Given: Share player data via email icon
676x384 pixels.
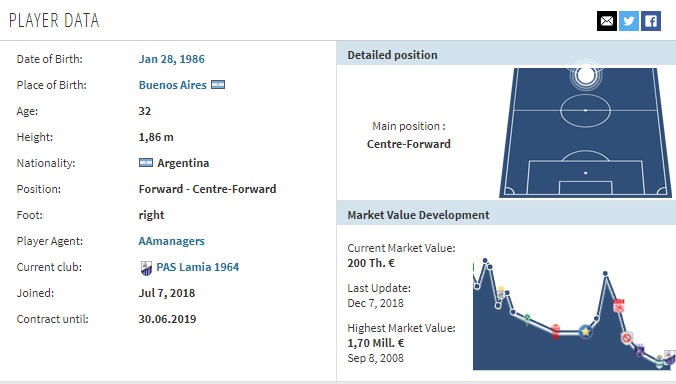Looking at the screenshot, I should (607, 21).
